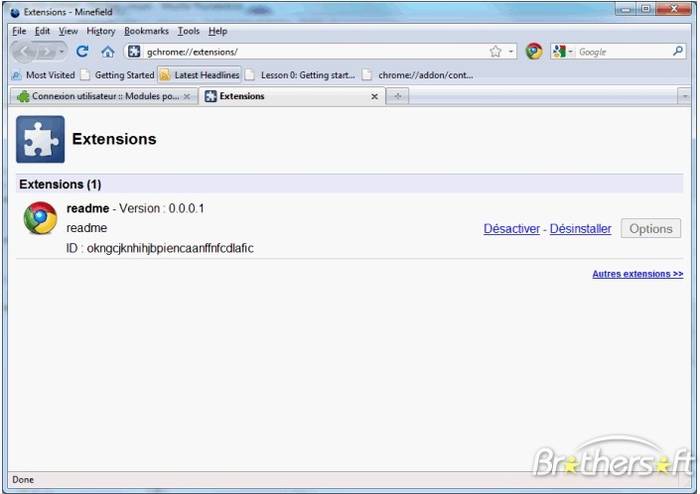Click the large Extensions puzzle piece icon

(40, 139)
